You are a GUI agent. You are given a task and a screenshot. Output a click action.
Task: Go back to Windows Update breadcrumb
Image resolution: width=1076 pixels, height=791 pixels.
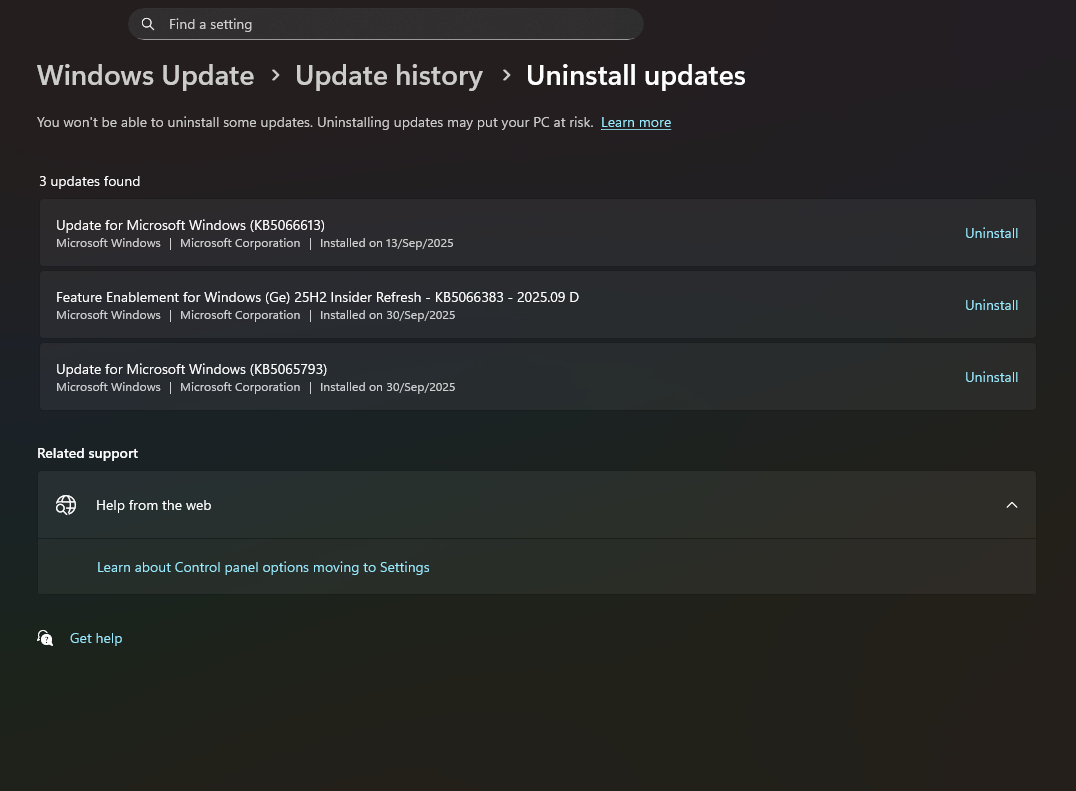tap(145, 75)
